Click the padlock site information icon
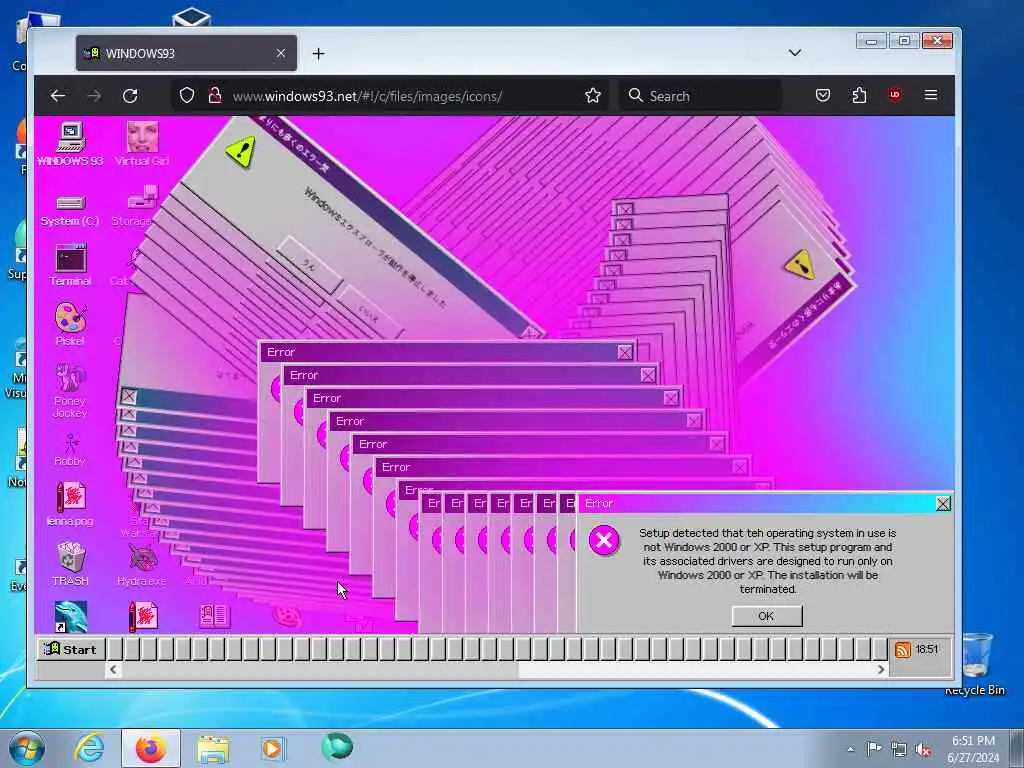Image resolution: width=1024 pixels, height=768 pixels. (x=214, y=96)
